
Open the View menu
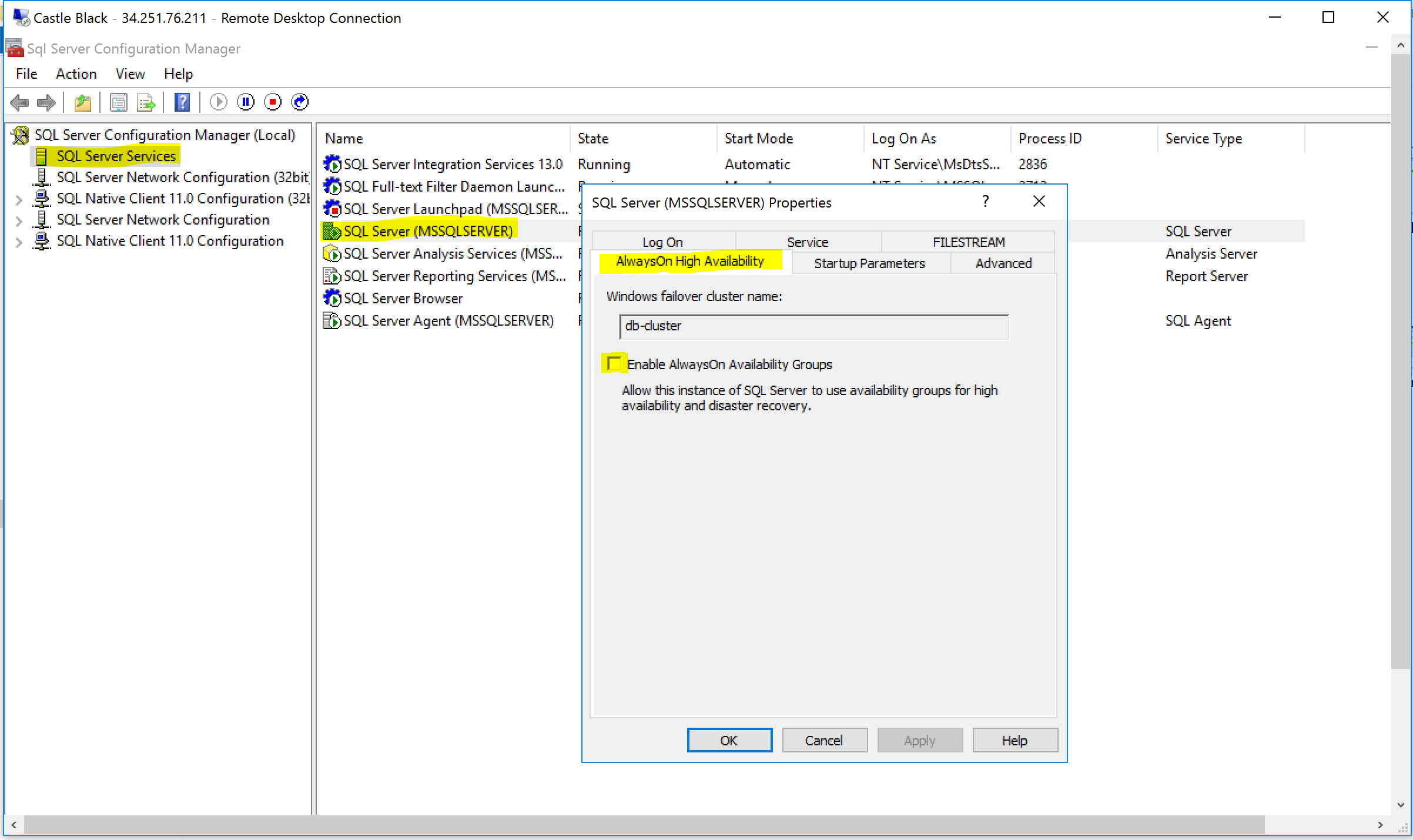pyautogui.click(x=130, y=74)
